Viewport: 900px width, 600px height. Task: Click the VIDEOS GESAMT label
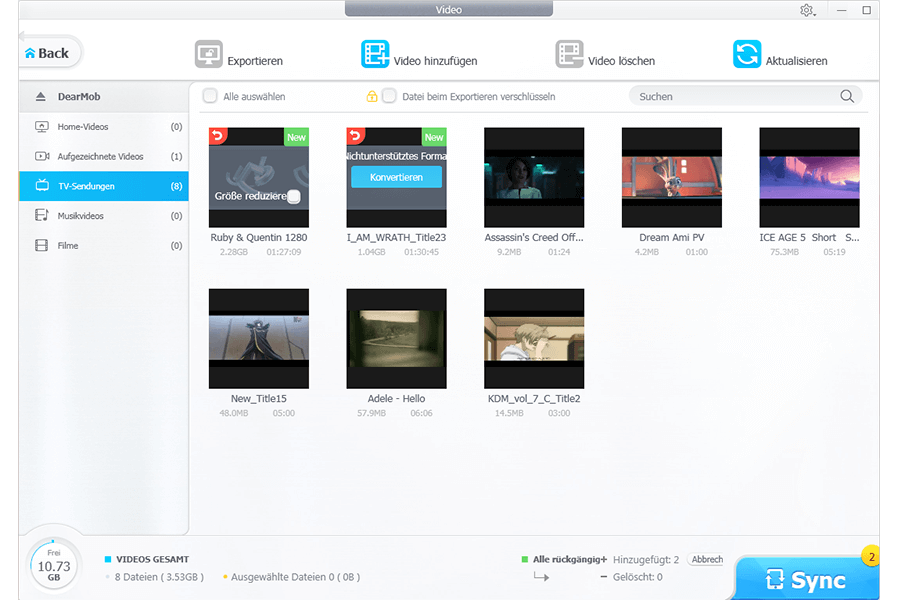[153, 559]
